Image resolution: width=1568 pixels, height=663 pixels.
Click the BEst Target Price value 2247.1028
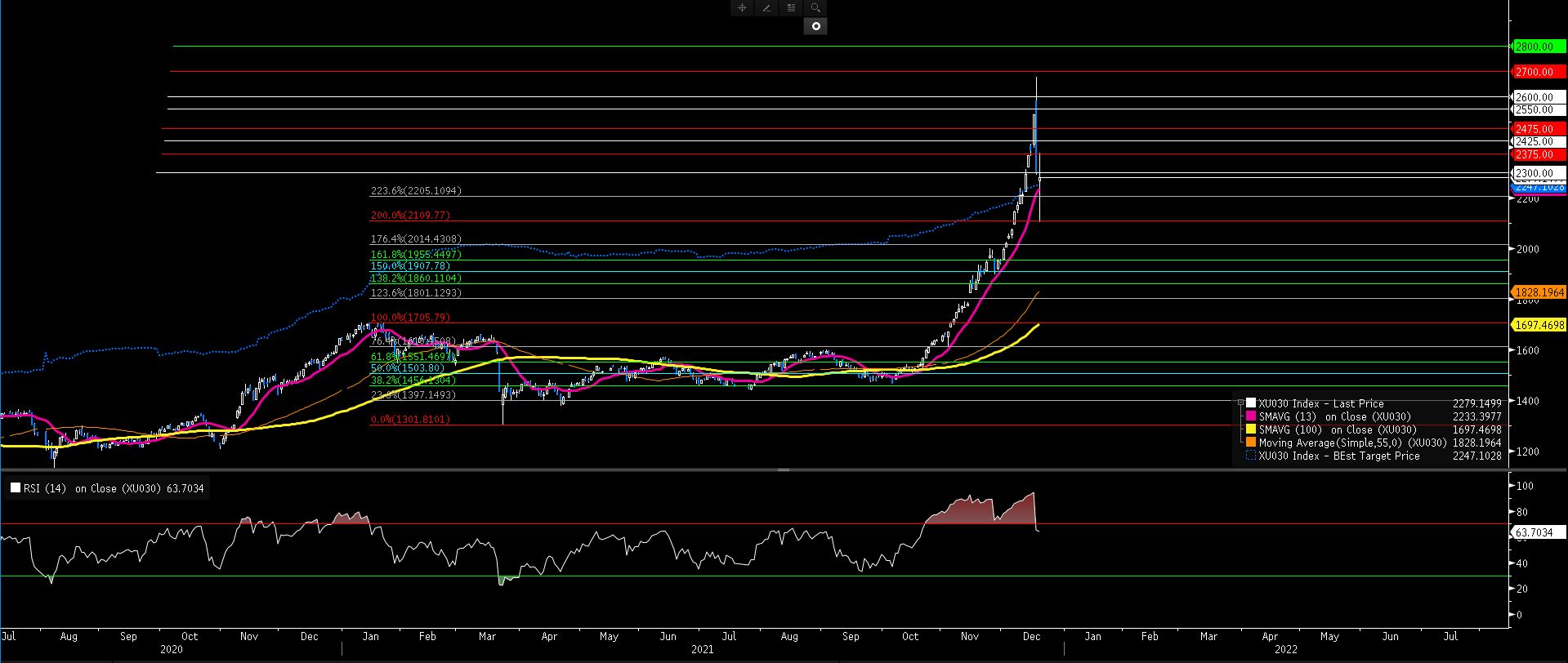1476,456
